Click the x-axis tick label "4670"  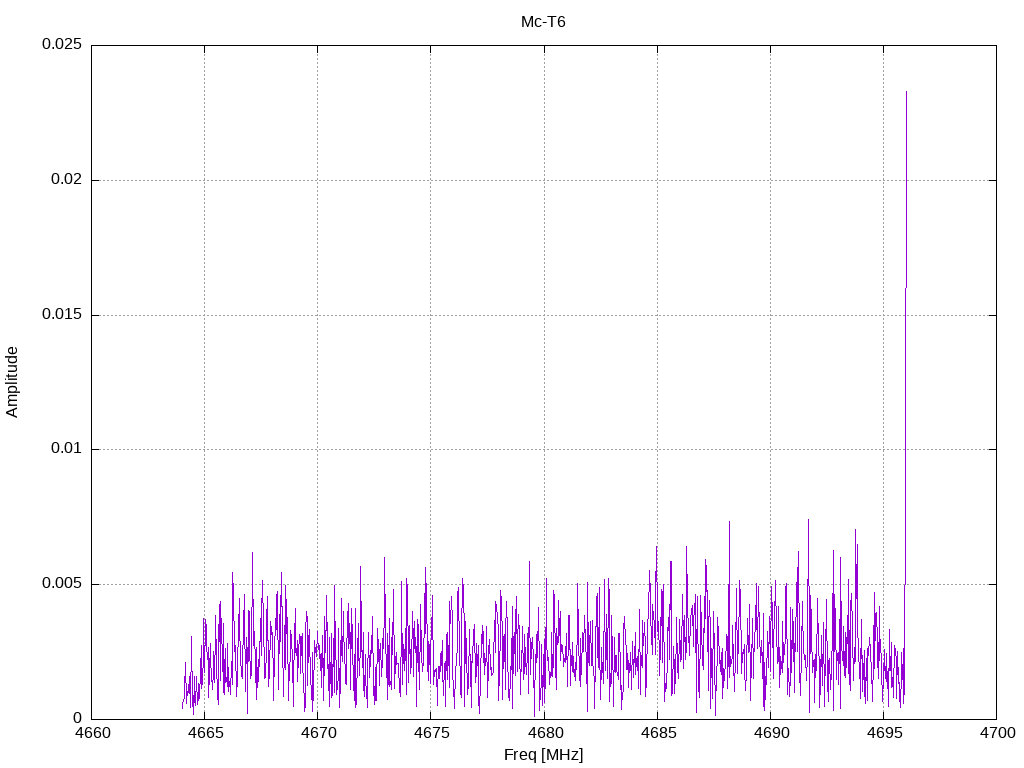point(318,733)
